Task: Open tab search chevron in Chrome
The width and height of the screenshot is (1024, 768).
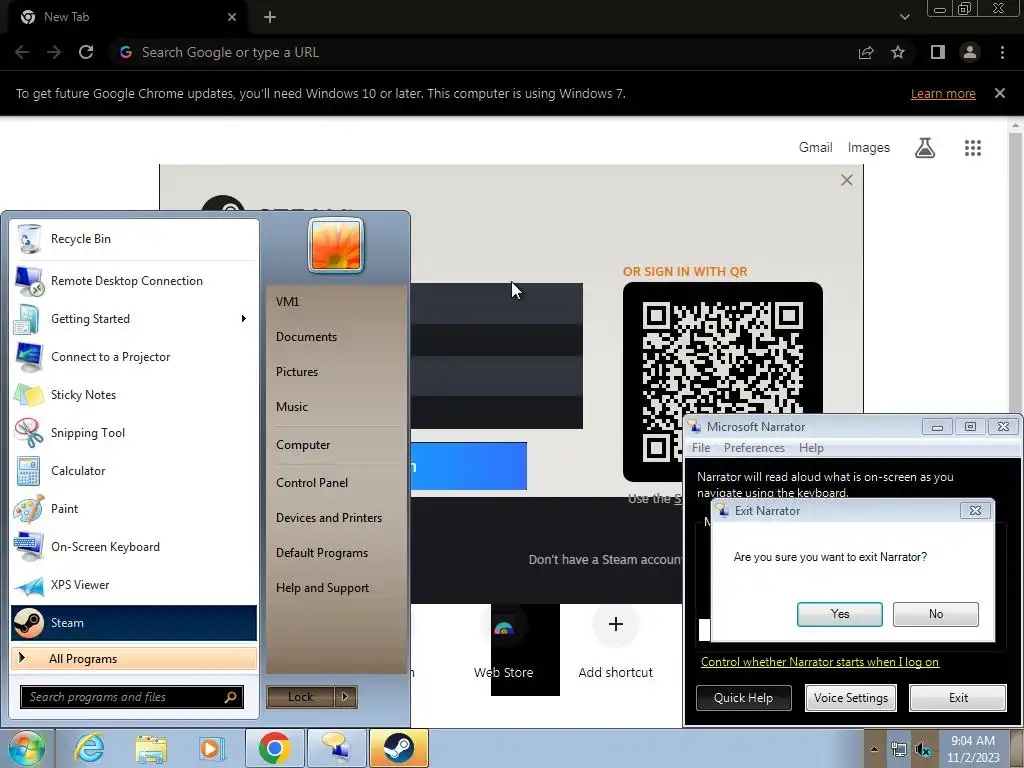Action: 904,17
